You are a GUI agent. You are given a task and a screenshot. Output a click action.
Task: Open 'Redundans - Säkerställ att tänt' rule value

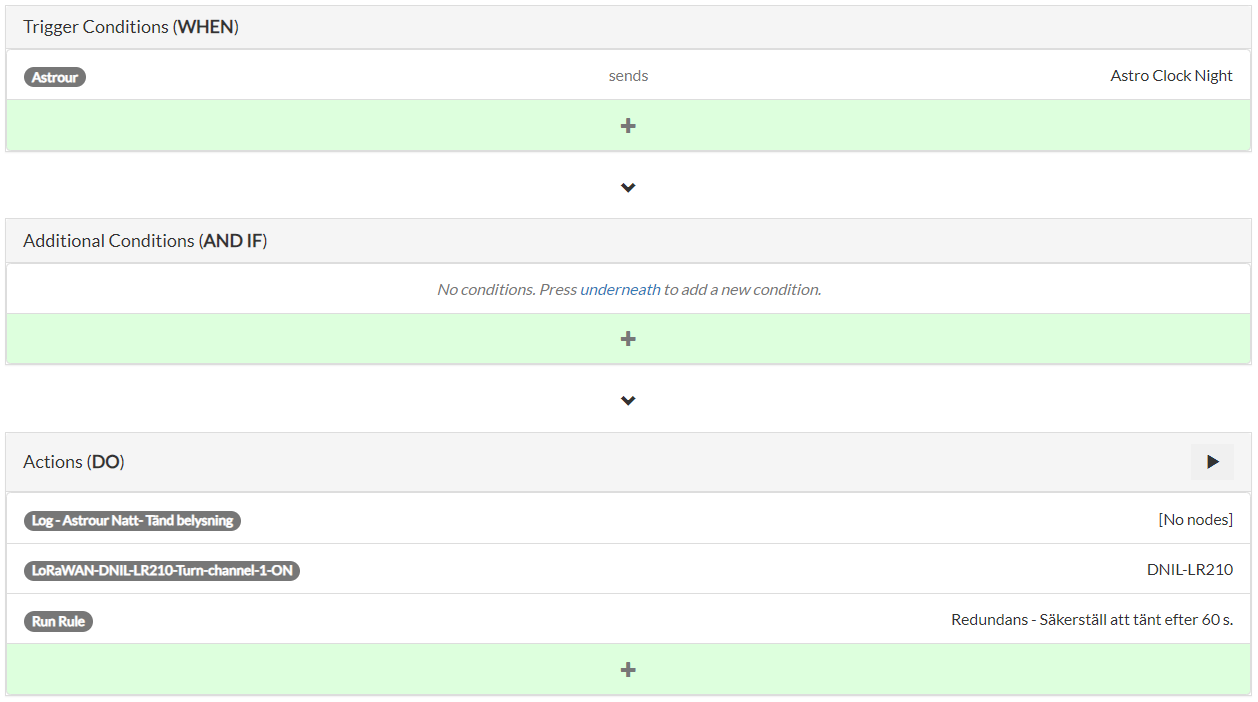point(1091,620)
